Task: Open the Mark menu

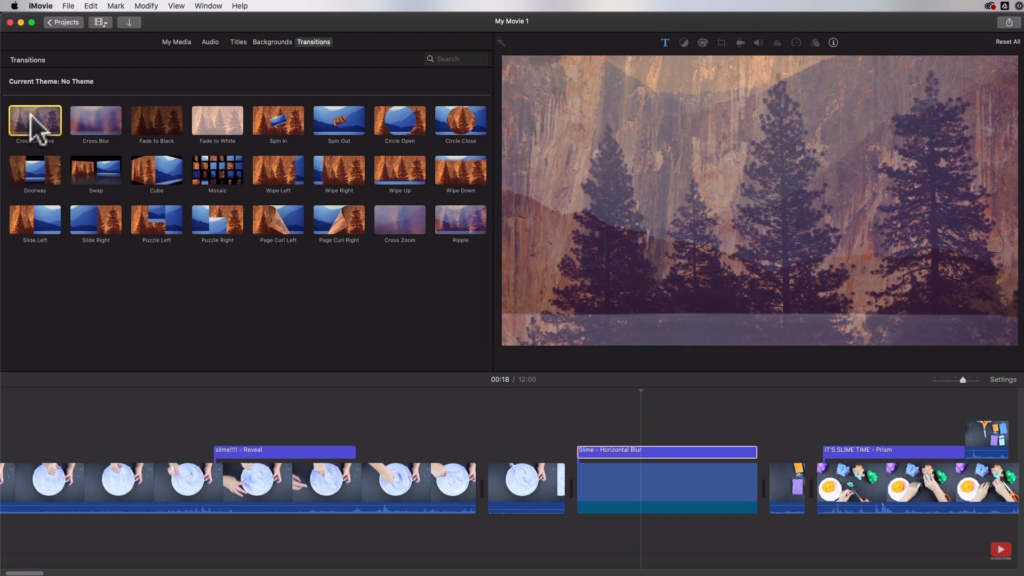Action: [116, 6]
